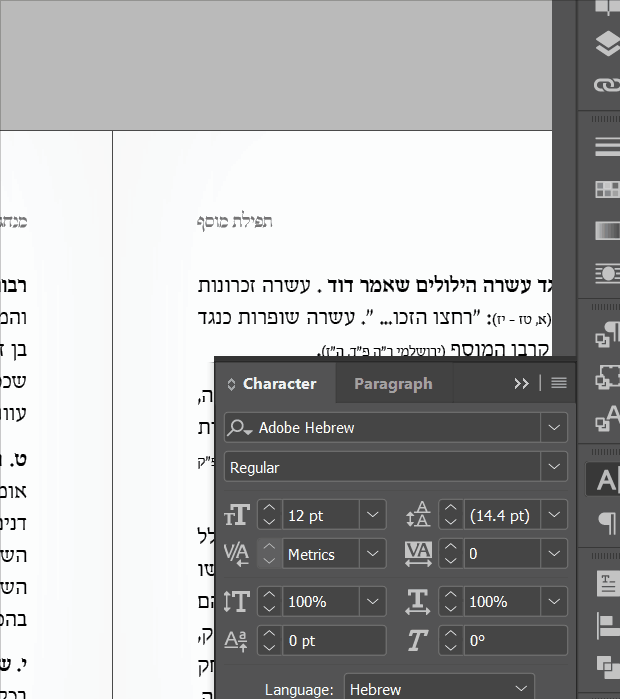
Task: Click the baseline shift icon
Action: point(236,641)
